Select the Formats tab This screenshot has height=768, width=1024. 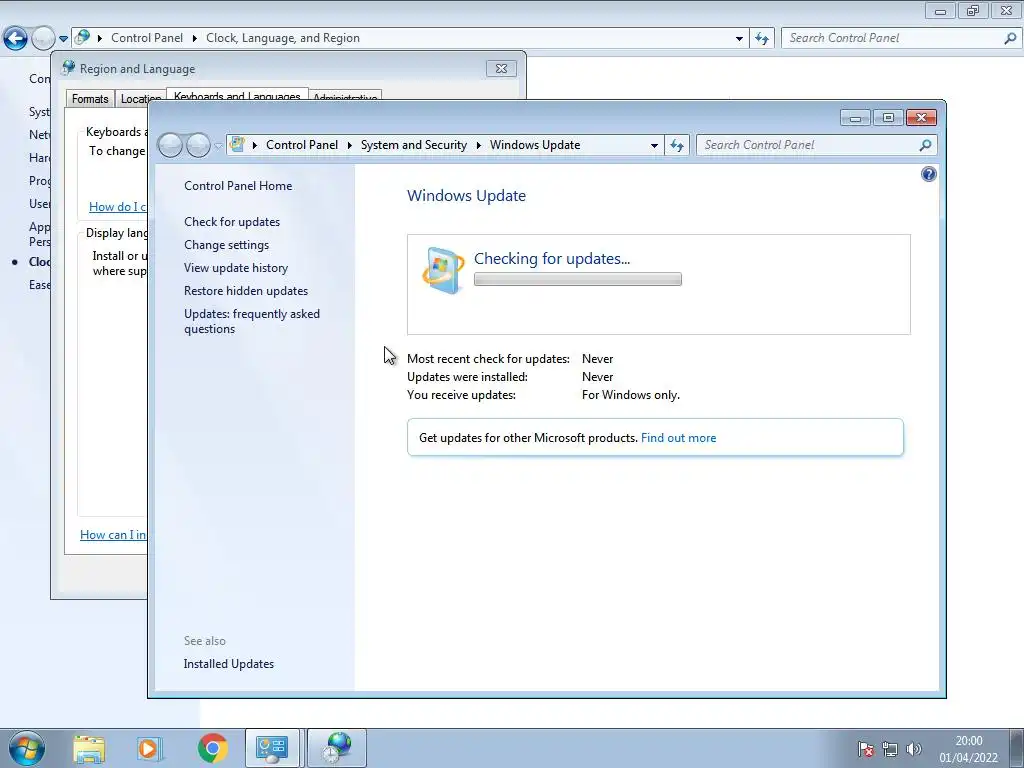pyautogui.click(x=90, y=99)
